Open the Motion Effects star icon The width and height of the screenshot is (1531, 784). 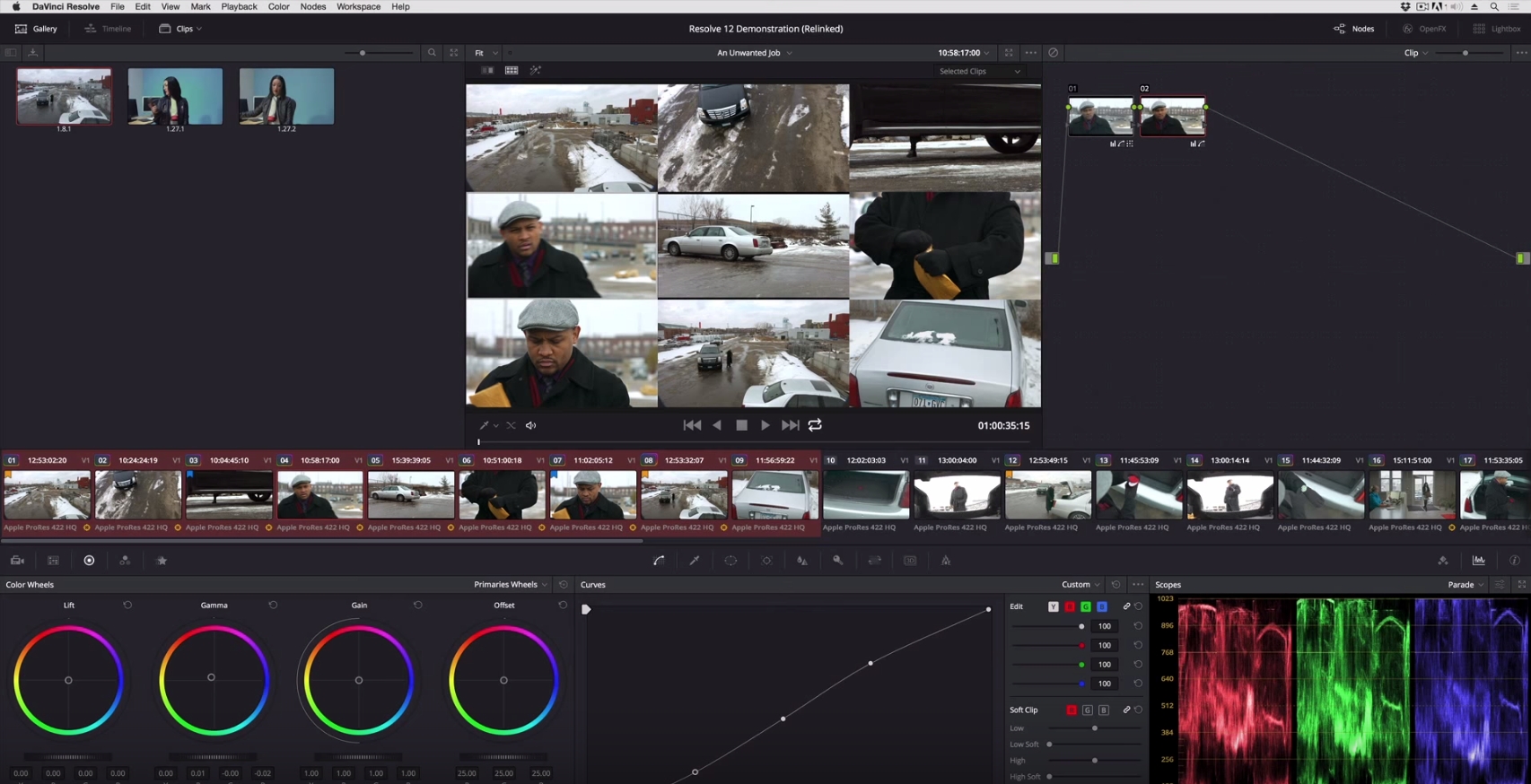pos(162,561)
